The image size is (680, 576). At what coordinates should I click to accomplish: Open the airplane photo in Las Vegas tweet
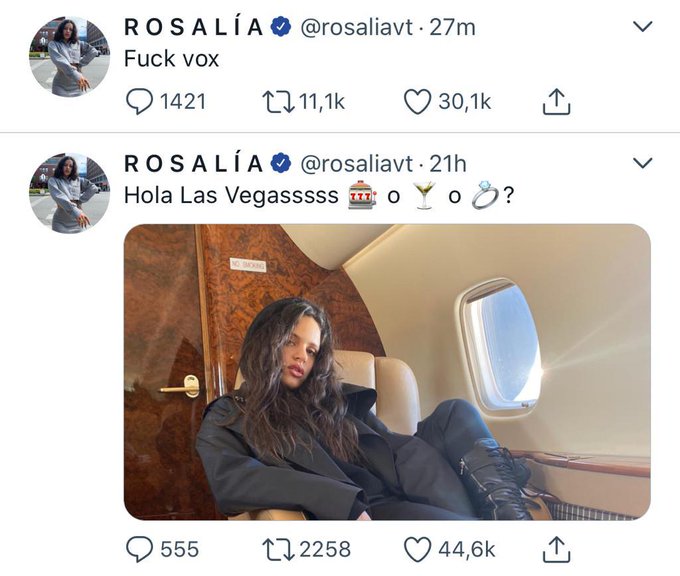(x=387, y=372)
